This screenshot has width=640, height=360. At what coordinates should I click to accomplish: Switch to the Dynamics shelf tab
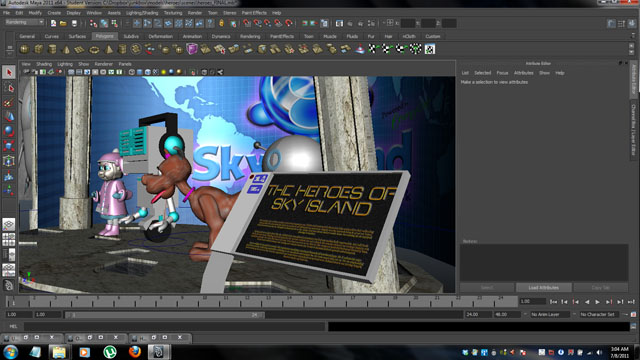click(x=221, y=36)
